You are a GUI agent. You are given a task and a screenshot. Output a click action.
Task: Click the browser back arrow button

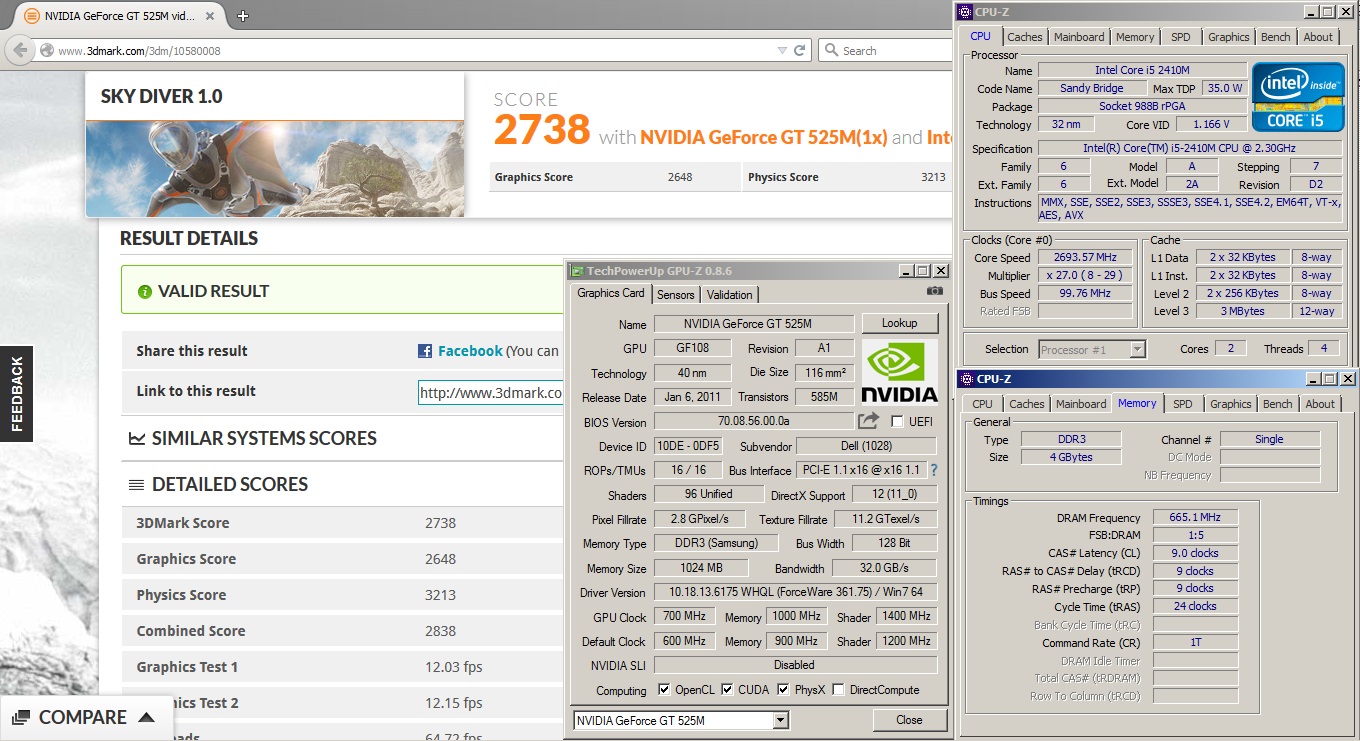[19, 50]
